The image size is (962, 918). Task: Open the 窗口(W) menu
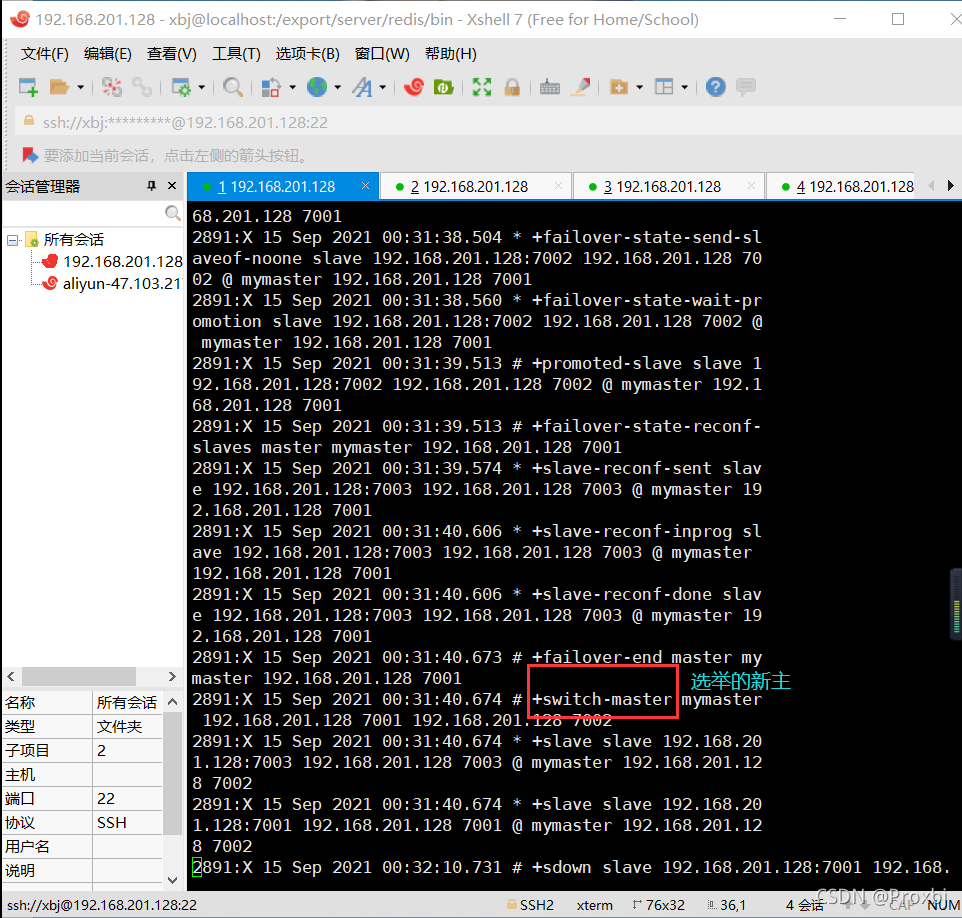click(x=382, y=54)
